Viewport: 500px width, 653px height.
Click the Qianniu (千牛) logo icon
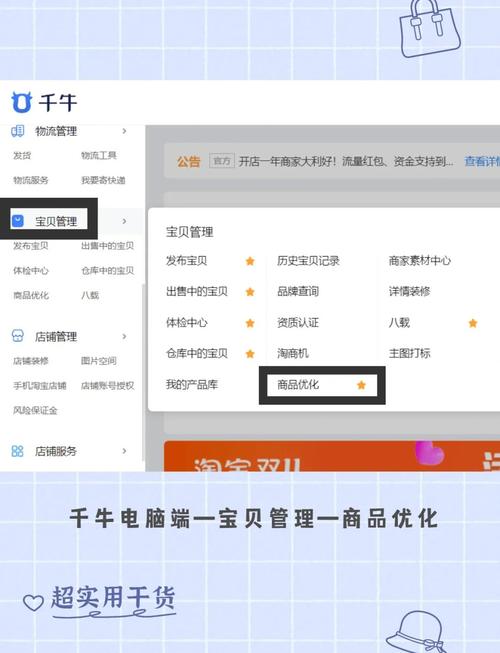point(21,102)
